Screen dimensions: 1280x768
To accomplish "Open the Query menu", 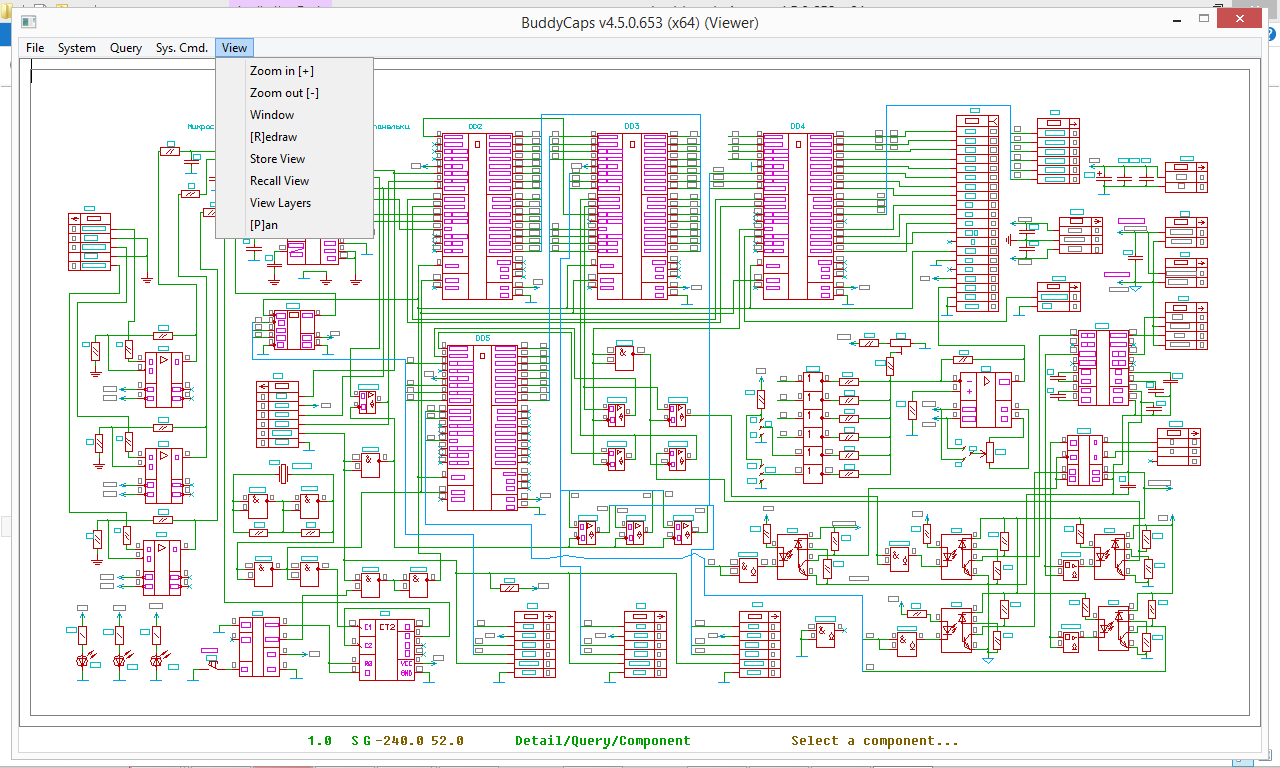I will [x=126, y=48].
